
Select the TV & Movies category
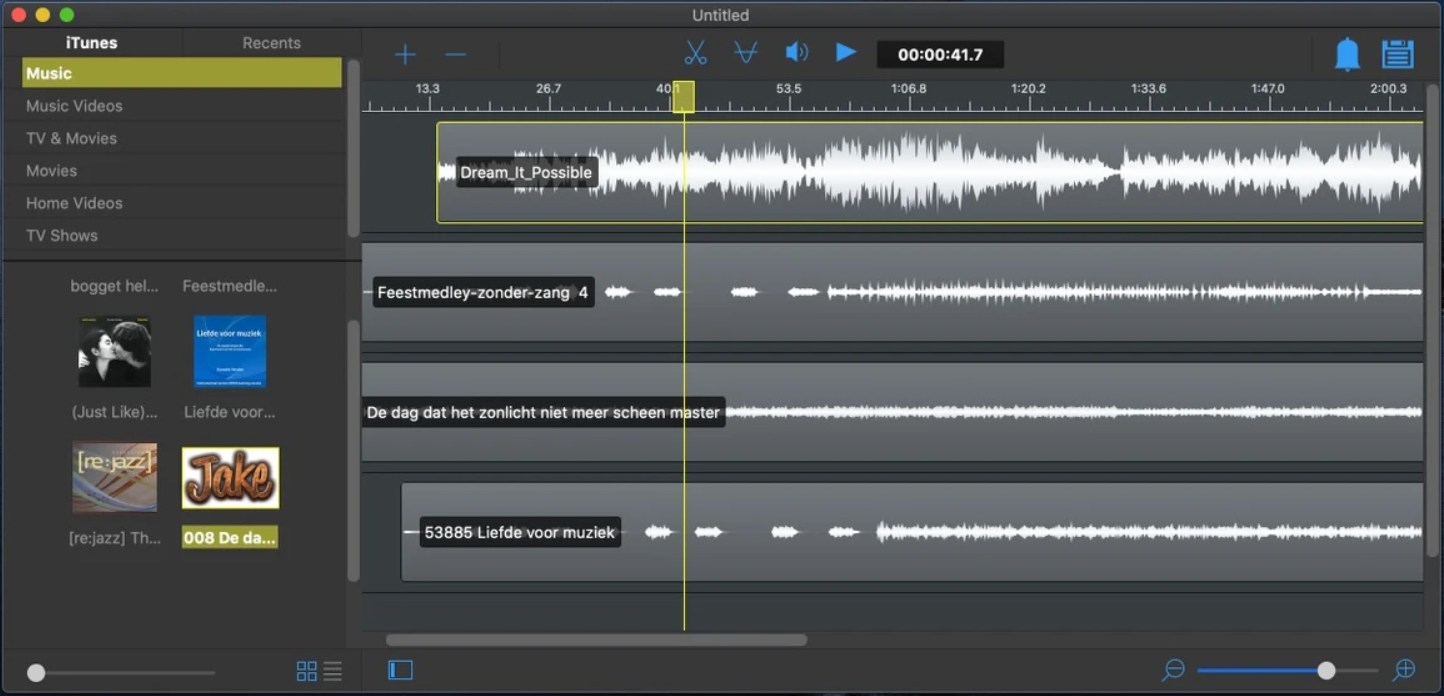click(182, 138)
